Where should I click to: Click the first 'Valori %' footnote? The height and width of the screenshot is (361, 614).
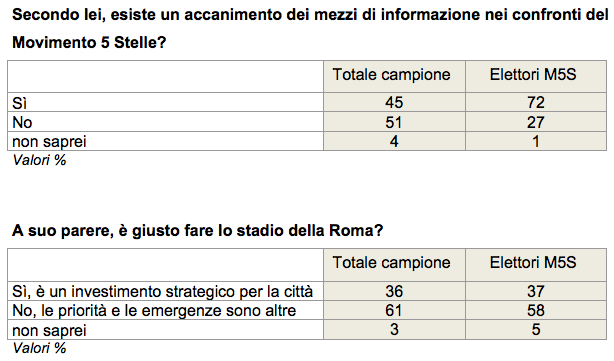[x=39, y=160]
